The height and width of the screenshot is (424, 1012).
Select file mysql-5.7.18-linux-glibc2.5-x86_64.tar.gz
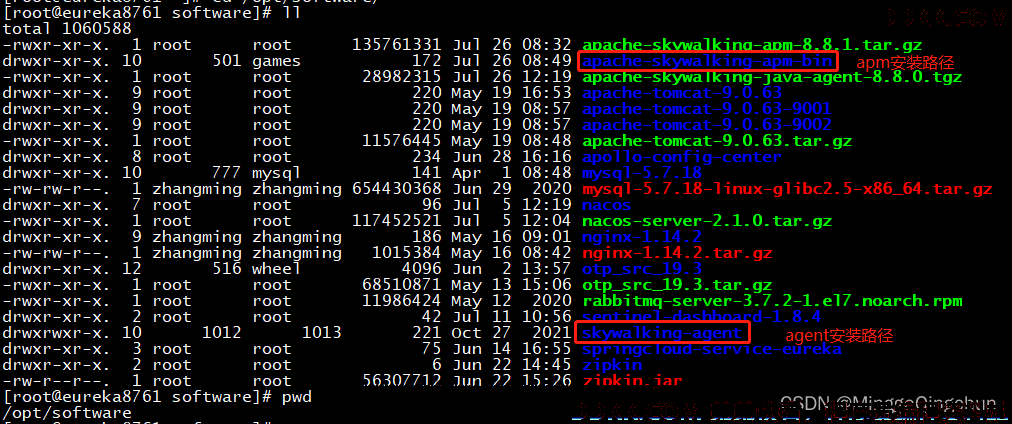787,190
